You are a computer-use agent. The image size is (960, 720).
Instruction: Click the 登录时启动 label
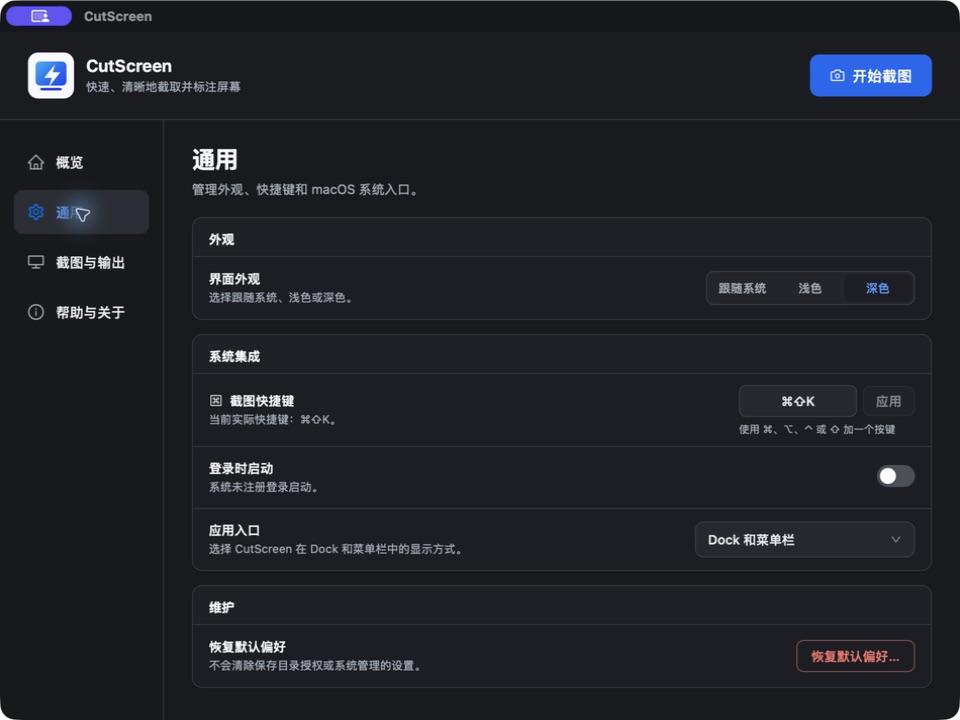241,468
